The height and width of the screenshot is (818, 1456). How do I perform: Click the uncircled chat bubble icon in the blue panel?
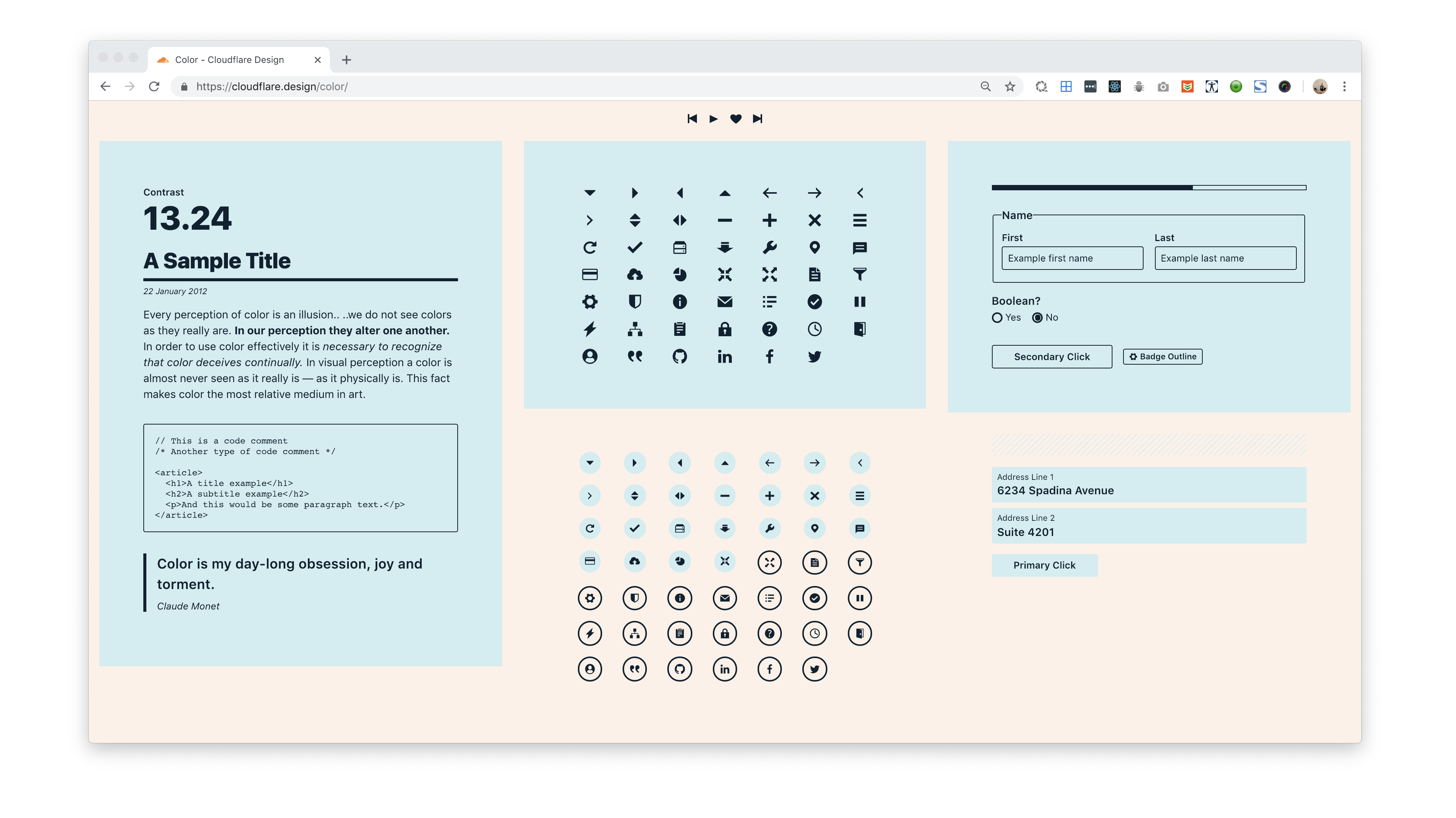860,248
